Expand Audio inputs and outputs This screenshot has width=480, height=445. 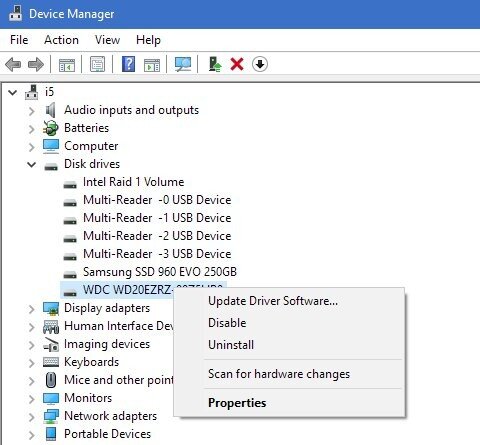click(32, 111)
